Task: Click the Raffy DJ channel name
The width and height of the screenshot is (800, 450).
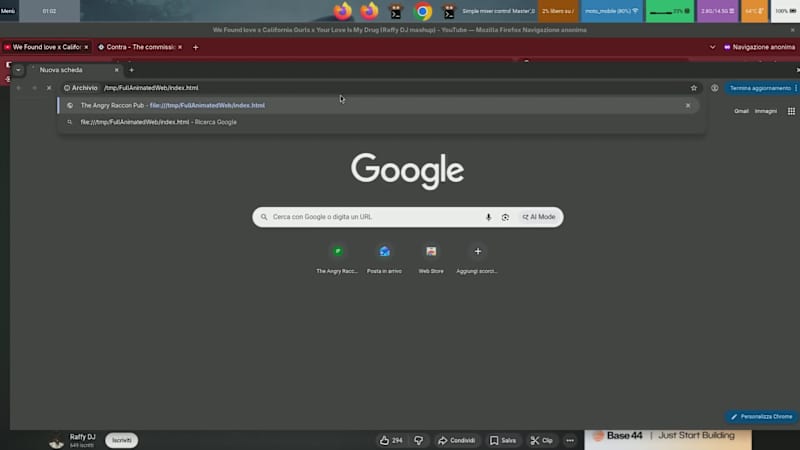Action: click(83, 437)
